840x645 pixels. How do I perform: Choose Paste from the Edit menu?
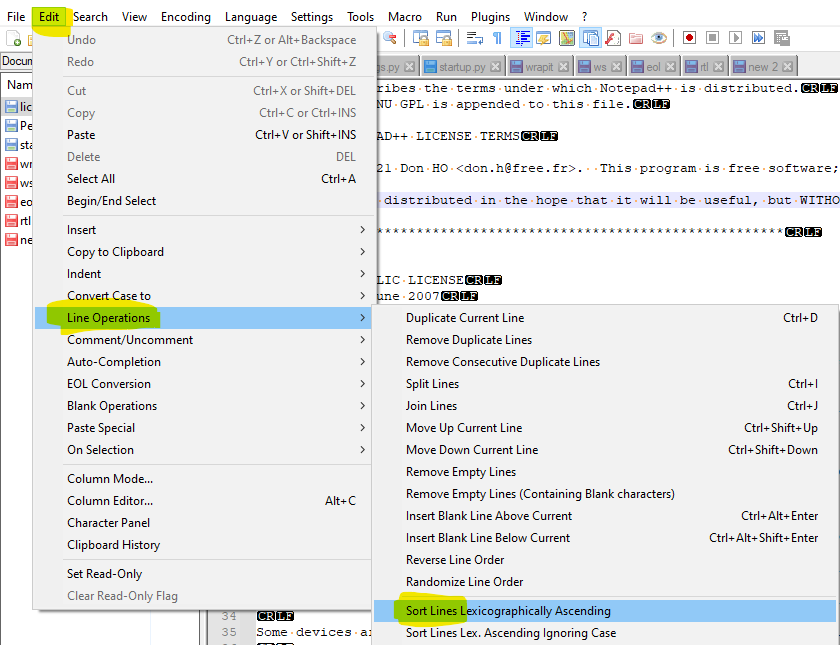[x=203, y=135]
